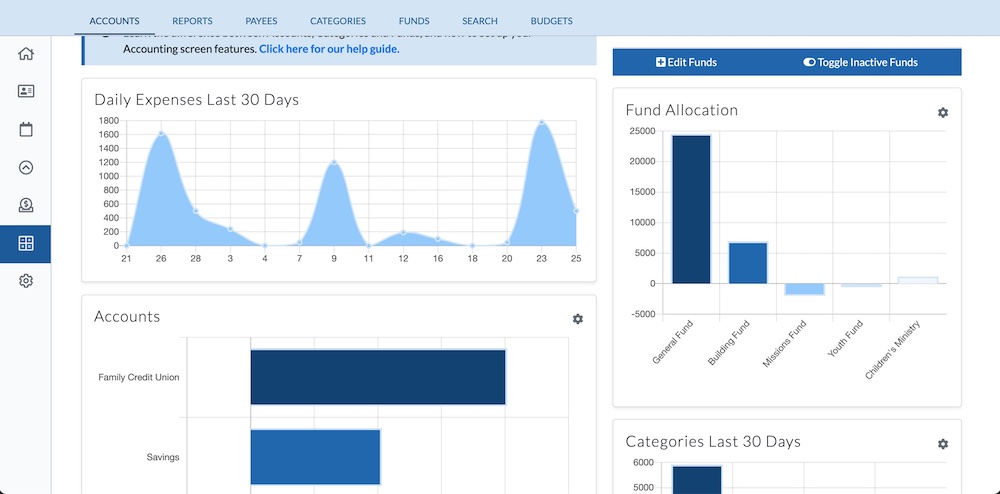Viewport: 1000px width, 494px height.
Task: Click the data point at day 9
Action: (334, 163)
